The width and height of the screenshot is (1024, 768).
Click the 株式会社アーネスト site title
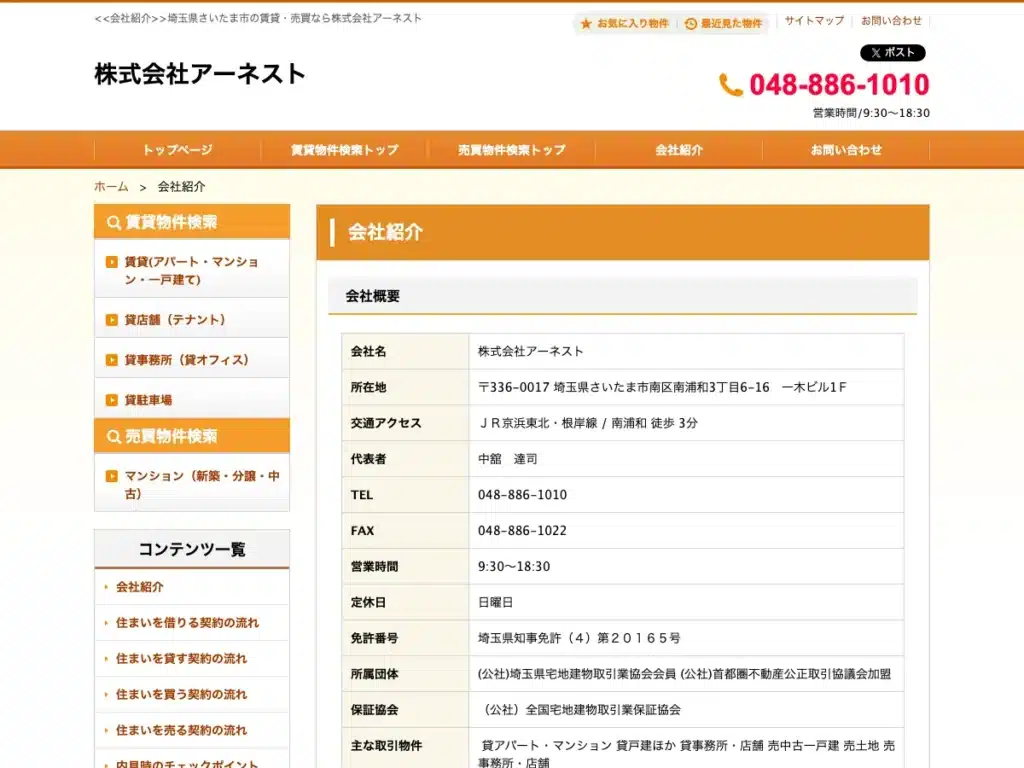point(200,74)
